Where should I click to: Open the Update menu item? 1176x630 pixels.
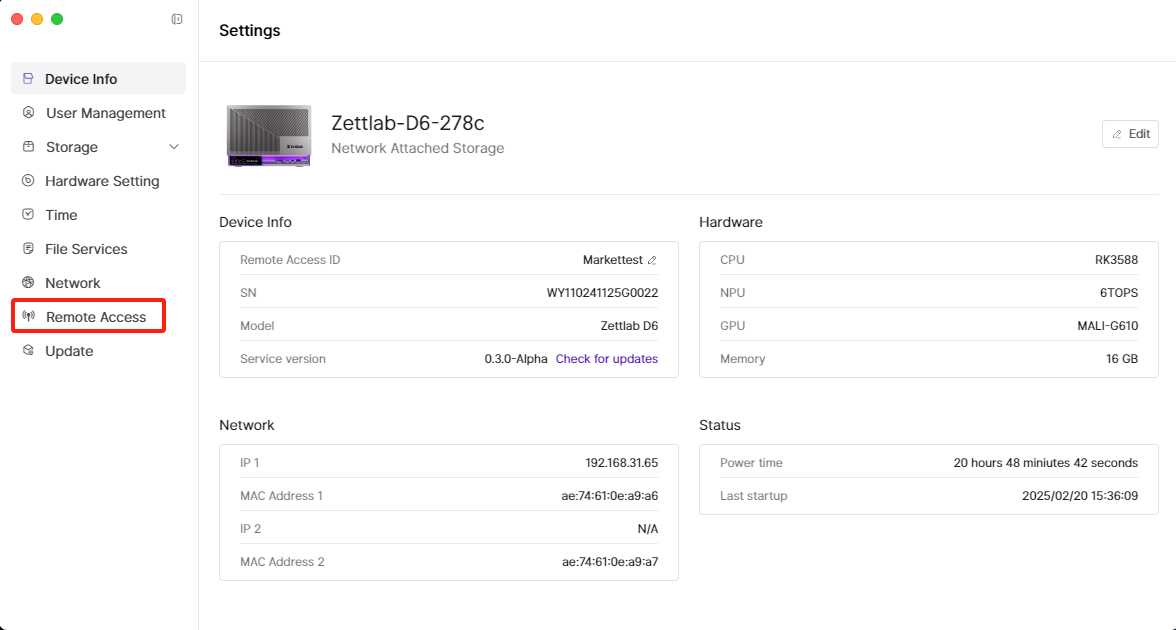coord(69,351)
